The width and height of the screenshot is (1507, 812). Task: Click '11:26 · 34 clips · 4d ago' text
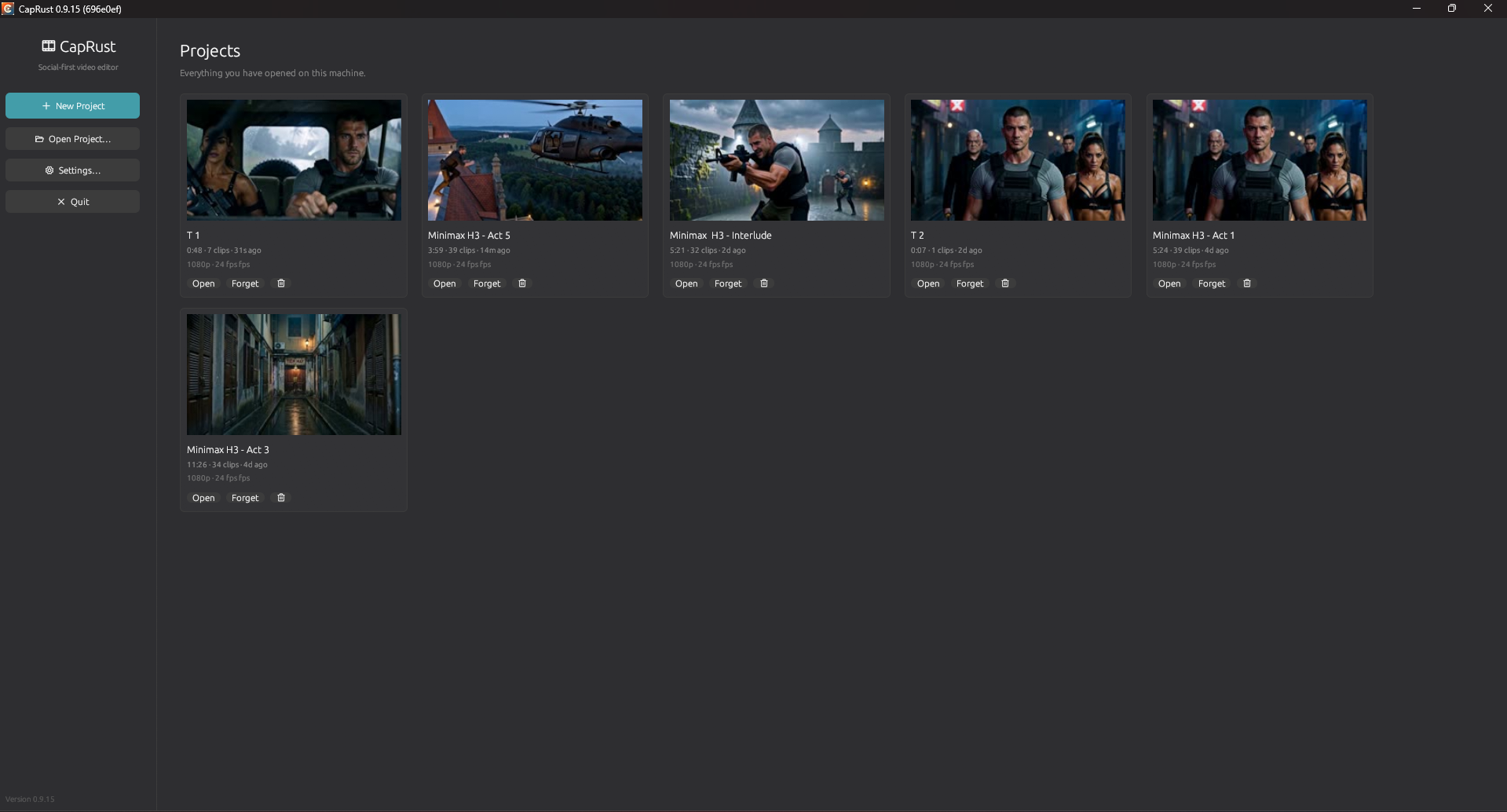point(227,465)
